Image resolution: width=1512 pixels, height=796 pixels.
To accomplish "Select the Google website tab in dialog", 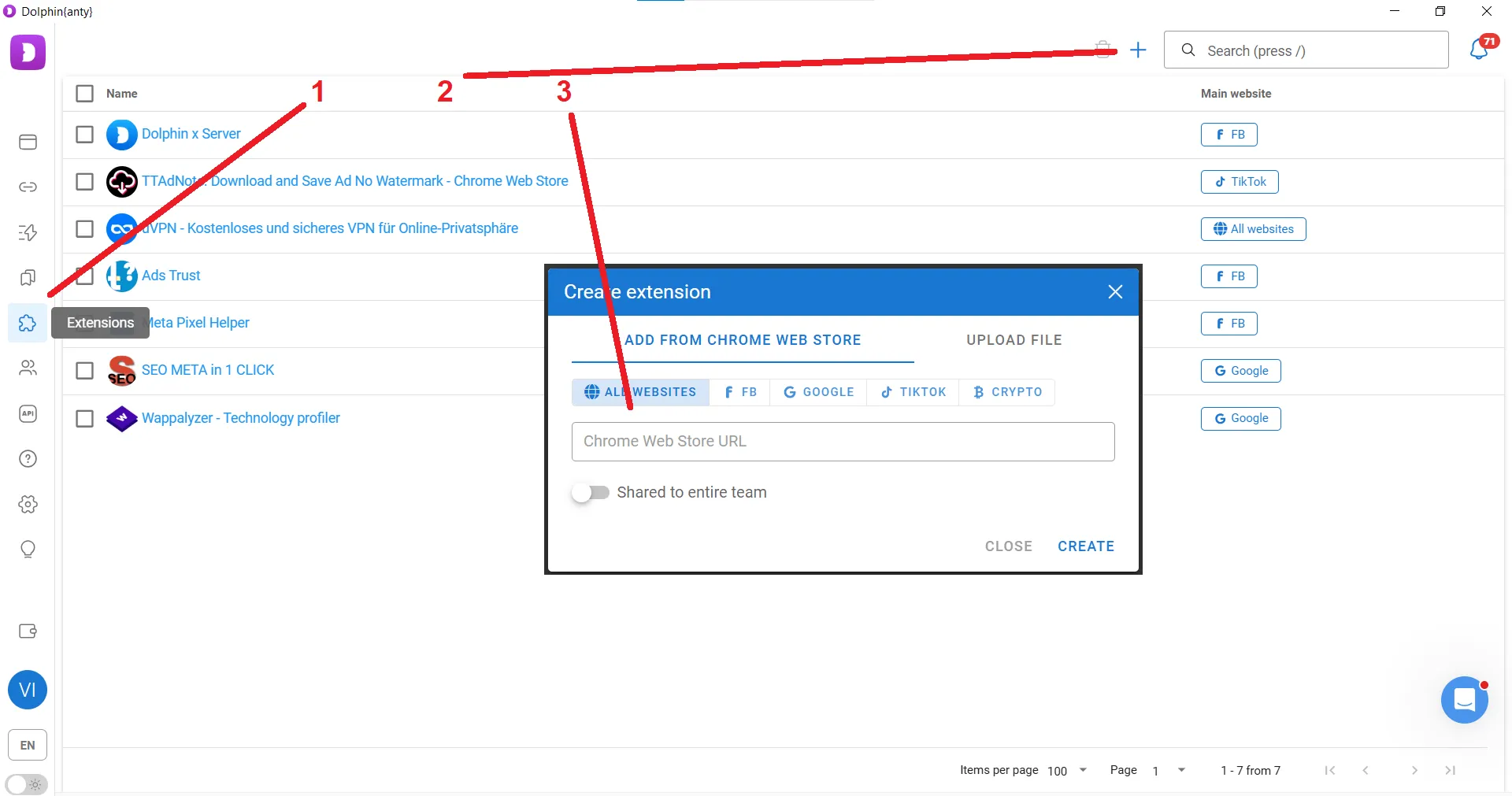I will (818, 392).
